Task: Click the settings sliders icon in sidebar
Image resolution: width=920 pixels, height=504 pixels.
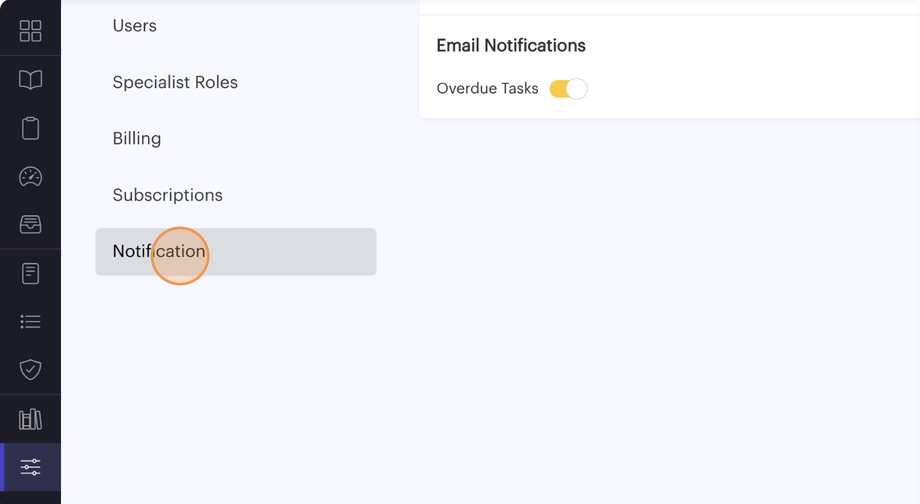Action: [x=30, y=467]
